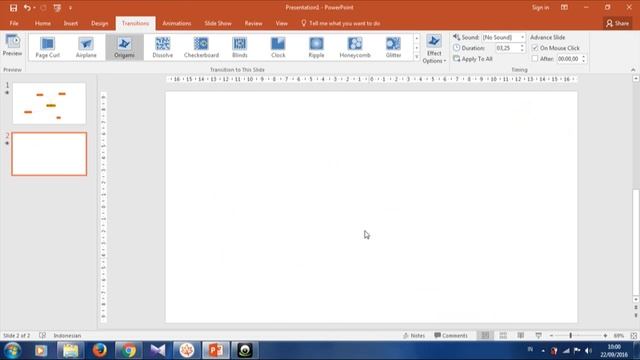The height and width of the screenshot is (360, 640).
Task: Switch to the Animations tab
Action: tap(177, 23)
